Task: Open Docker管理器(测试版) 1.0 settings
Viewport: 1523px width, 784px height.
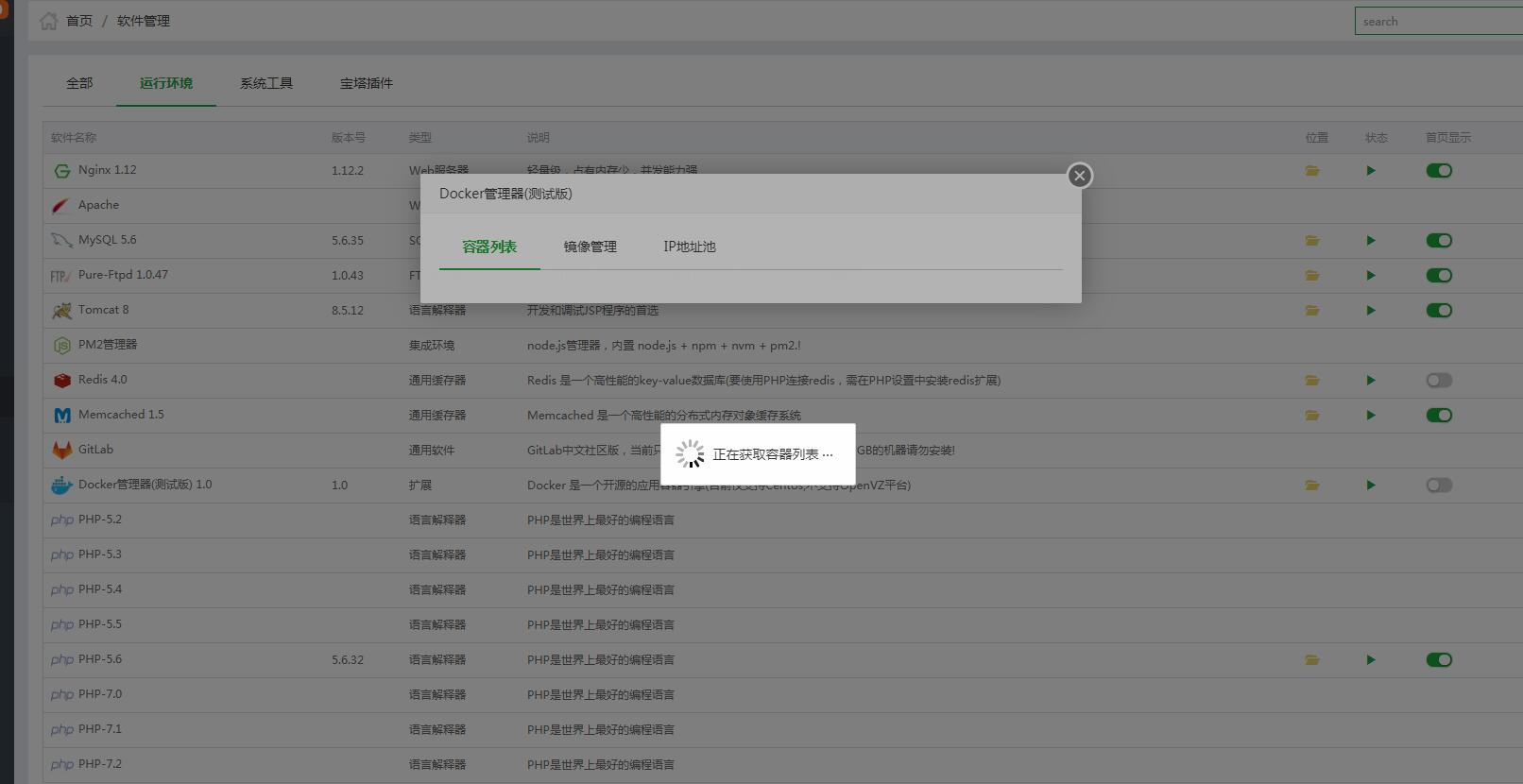Action: [145, 485]
